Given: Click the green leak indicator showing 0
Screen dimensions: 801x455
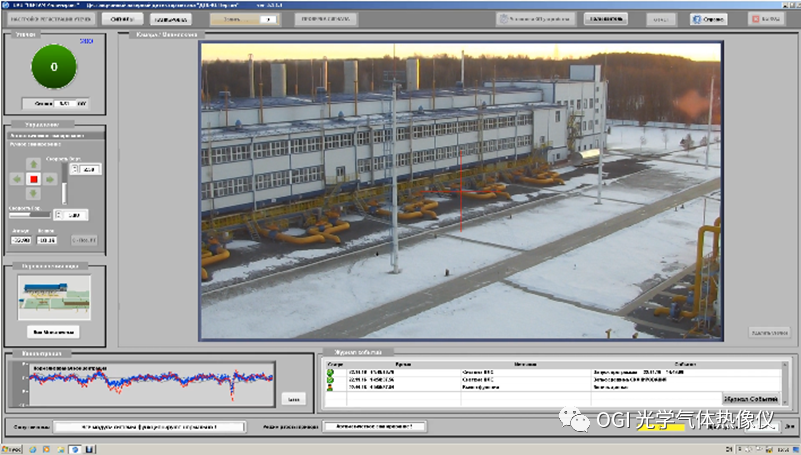Looking at the screenshot, I should (x=54, y=67).
